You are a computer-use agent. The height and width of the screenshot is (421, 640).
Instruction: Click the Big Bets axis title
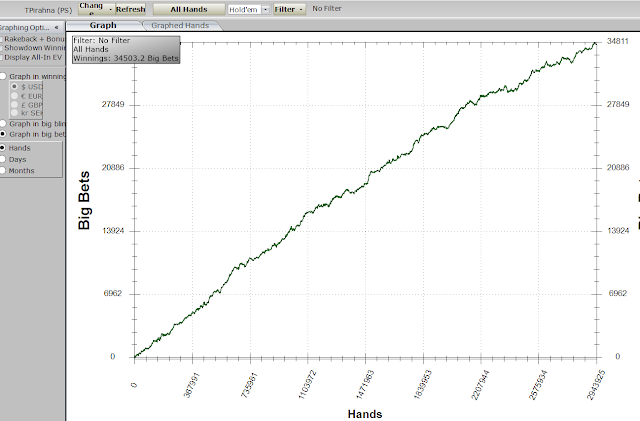coord(84,200)
